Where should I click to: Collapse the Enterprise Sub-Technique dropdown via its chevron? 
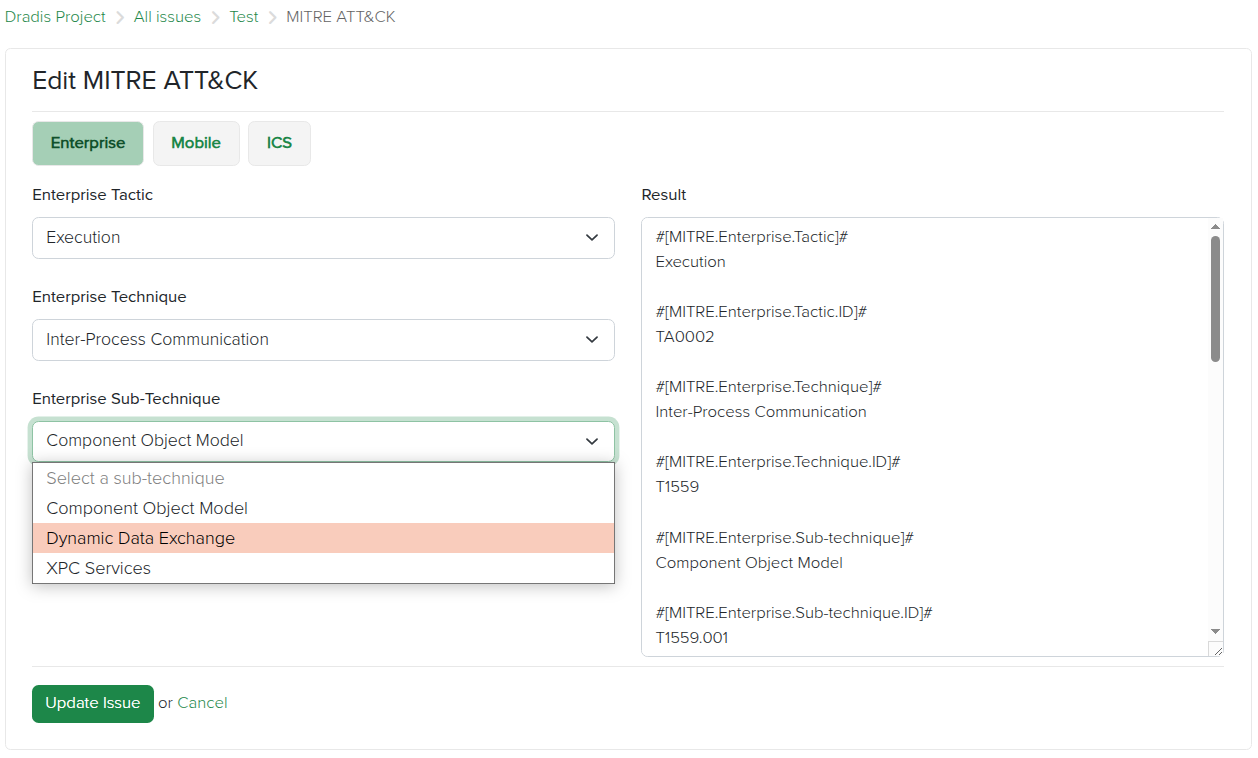click(x=591, y=441)
